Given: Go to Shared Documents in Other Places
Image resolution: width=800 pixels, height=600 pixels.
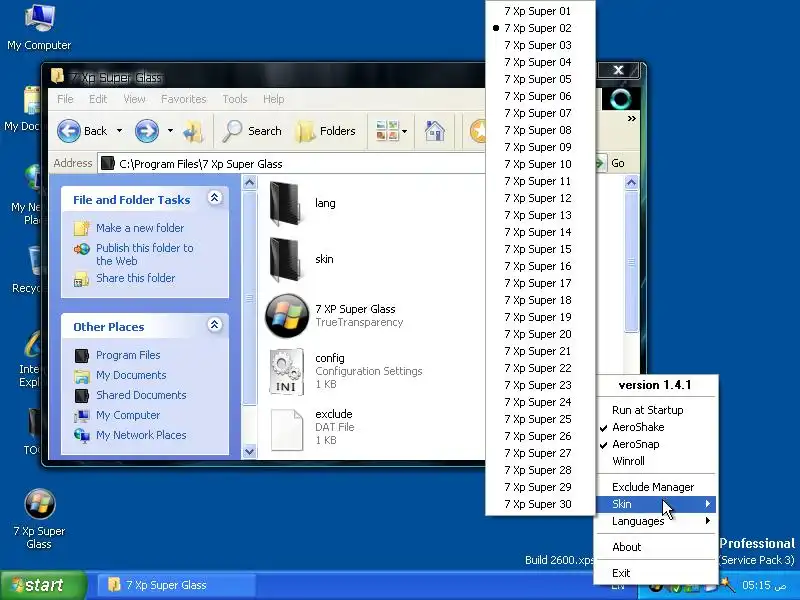Looking at the screenshot, I should click(x=141, y=395).
